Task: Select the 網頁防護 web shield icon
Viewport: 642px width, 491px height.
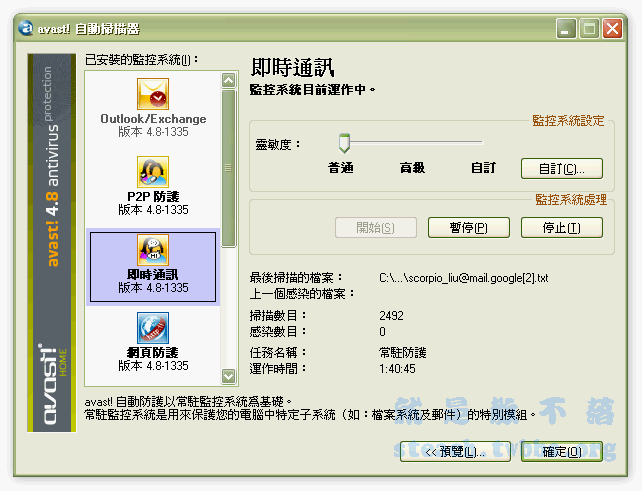Action: point(153,328)
